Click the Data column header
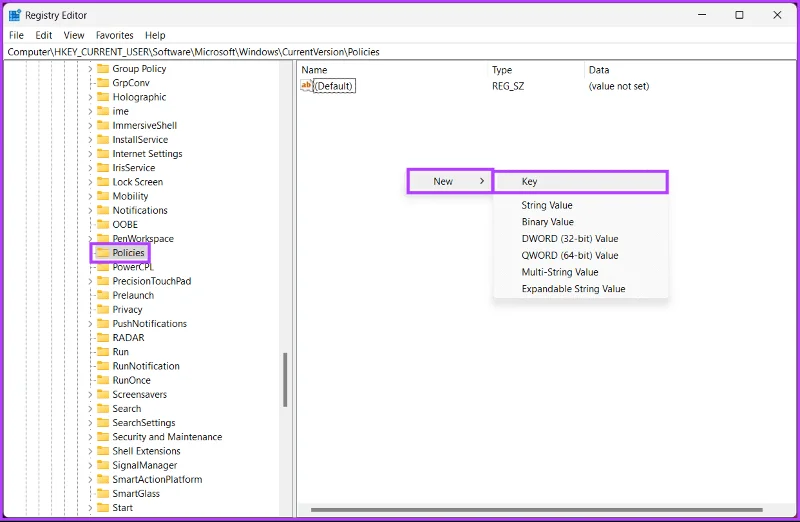The width and height of the screenshot is (800, 522). 690,70
